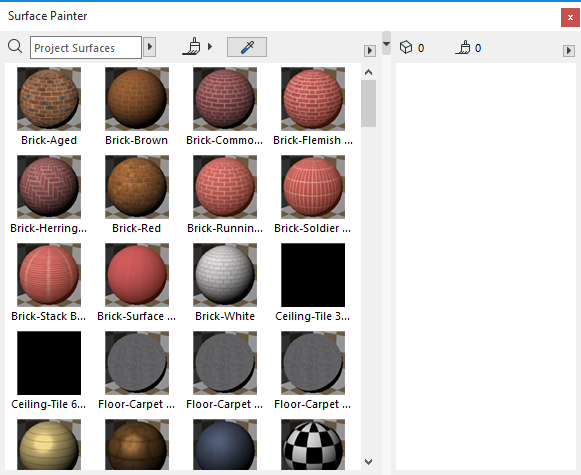Viewport: 581px width, 475px height.
Task: Click the selected elements cube icon
Action: pos(406,47)
